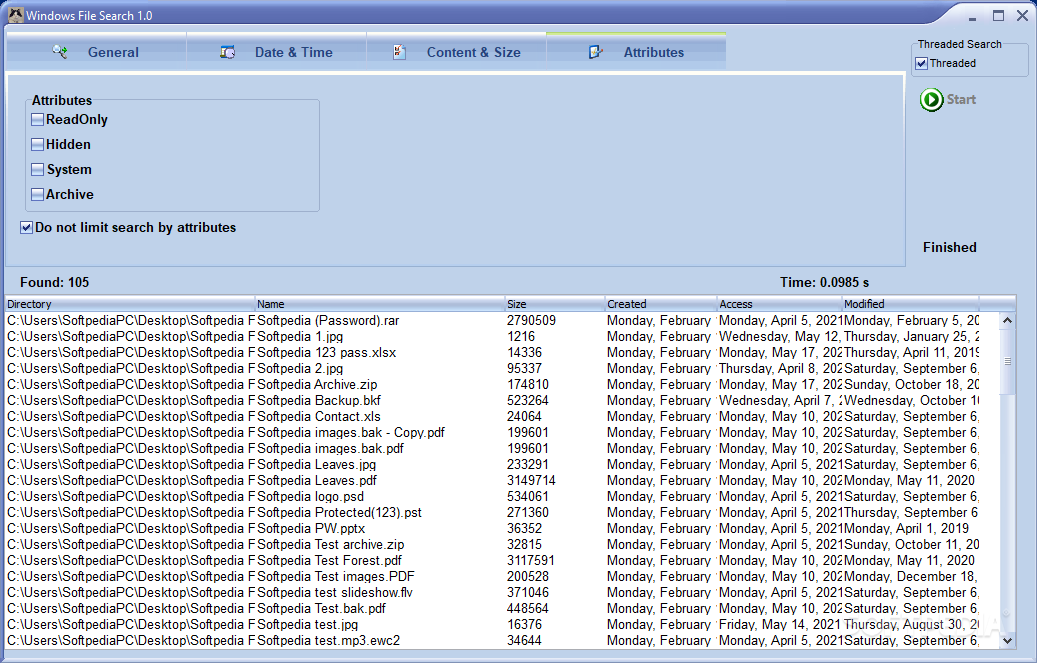Click the Time: 0.0985 s label

point(824,283)
